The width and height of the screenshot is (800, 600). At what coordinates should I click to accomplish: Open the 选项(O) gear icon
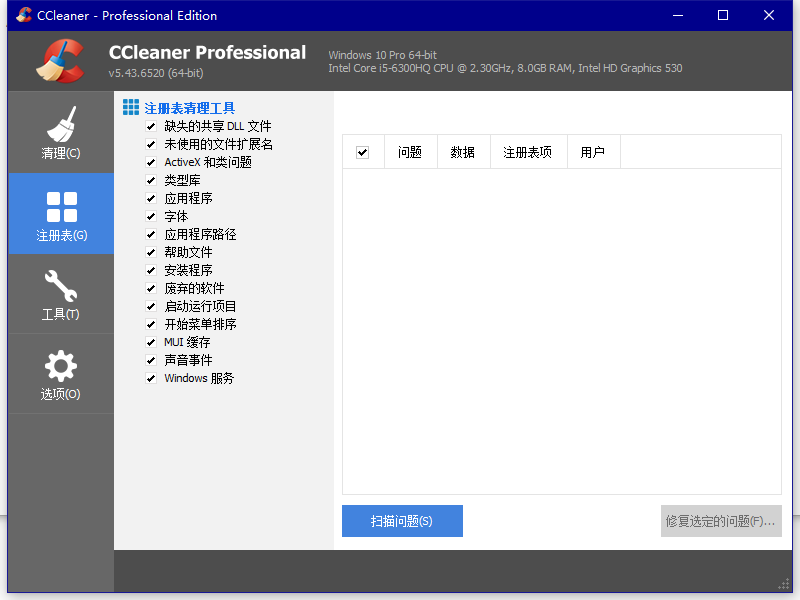coord(61,366)
